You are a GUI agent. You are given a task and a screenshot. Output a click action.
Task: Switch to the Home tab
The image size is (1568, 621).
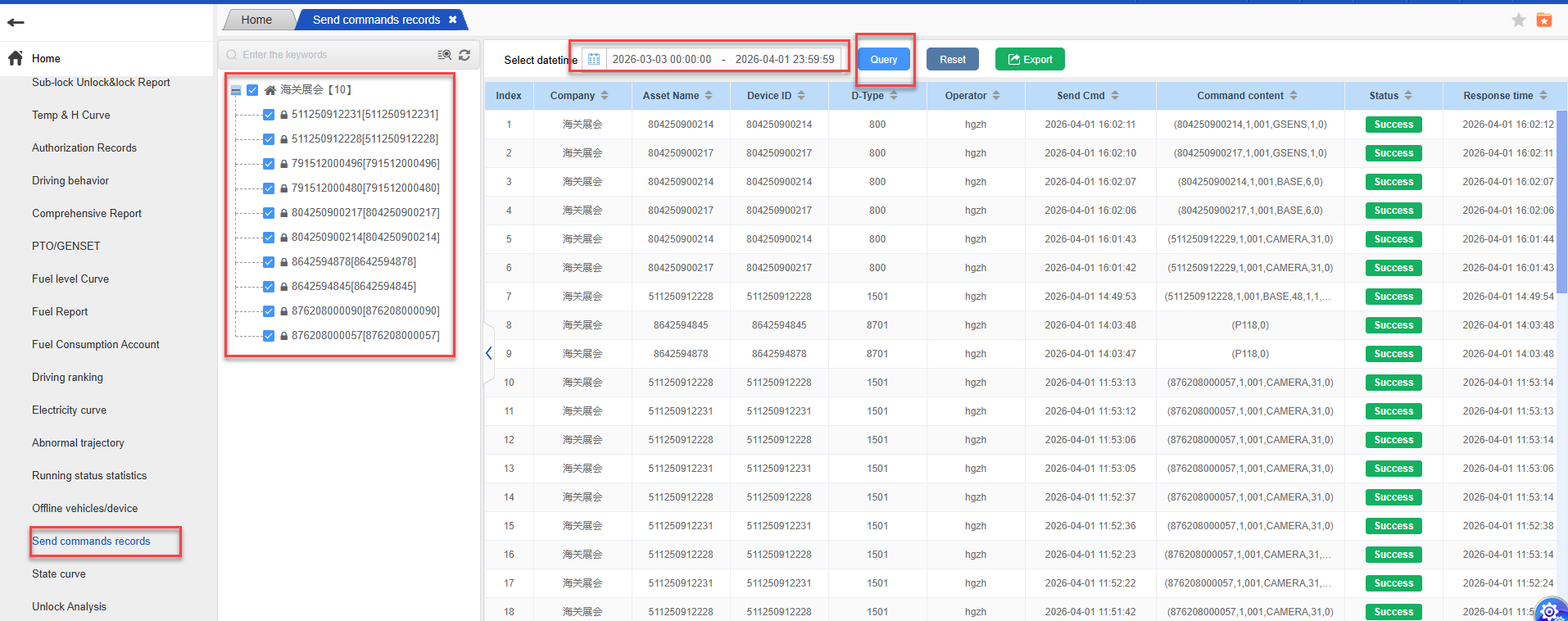tap(256, 20)
